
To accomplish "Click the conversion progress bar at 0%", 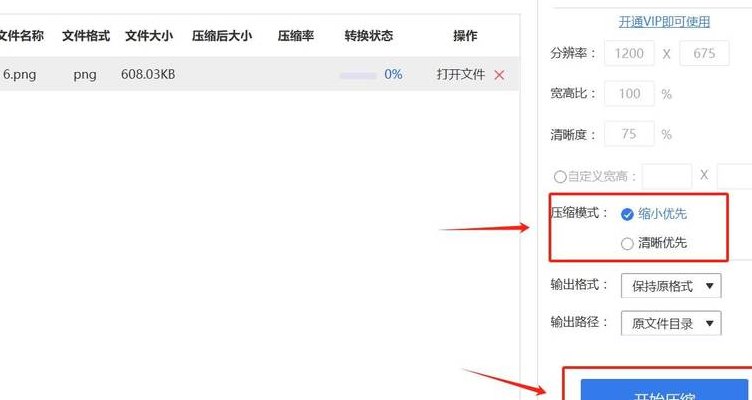I will pos(358,75).
